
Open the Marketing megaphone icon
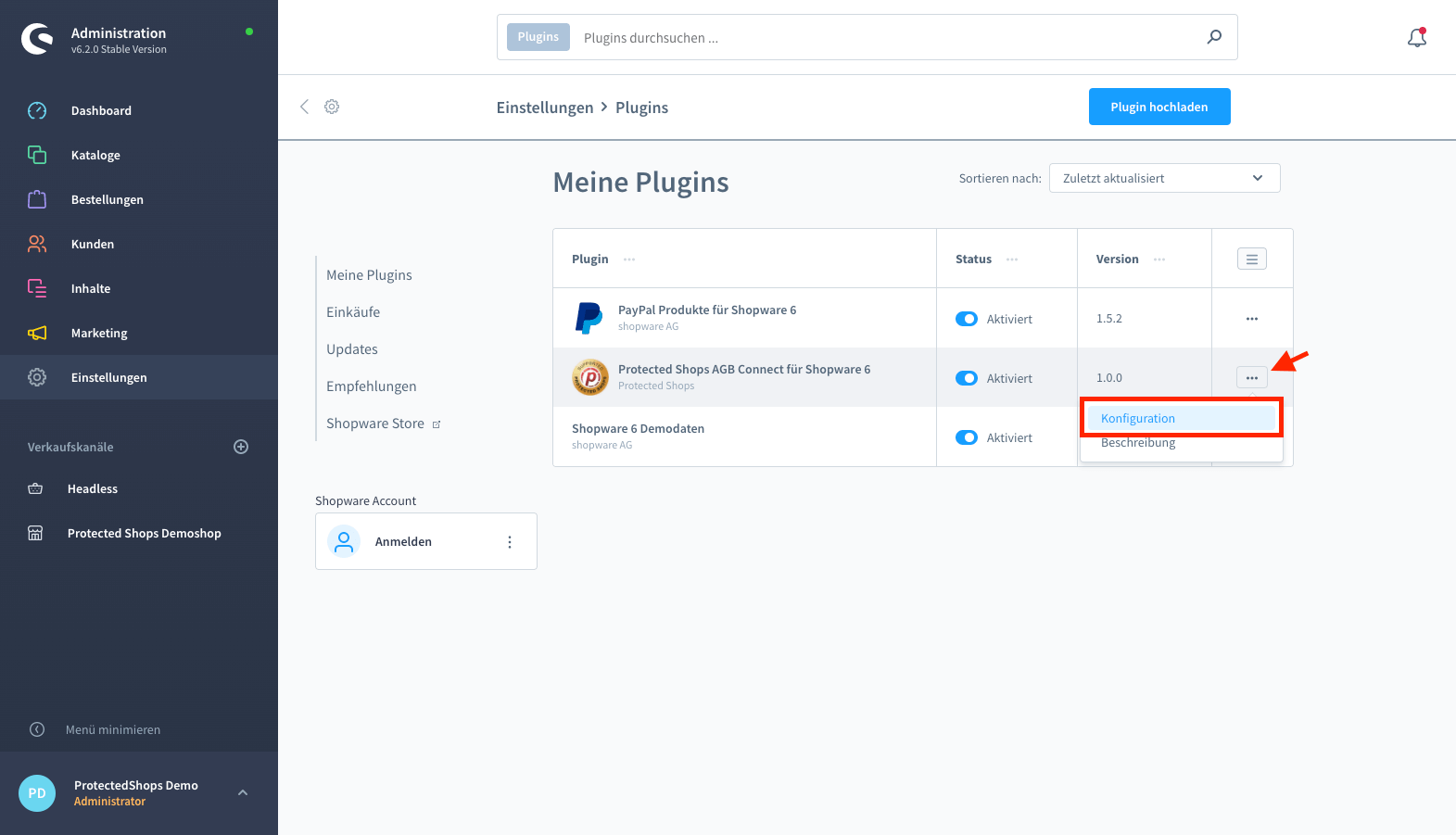point(37,333)
